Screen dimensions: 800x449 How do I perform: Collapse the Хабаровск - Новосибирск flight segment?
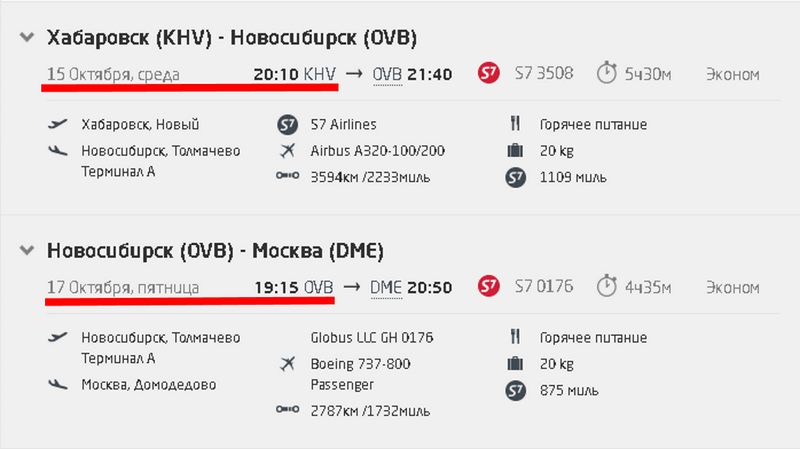25,38
